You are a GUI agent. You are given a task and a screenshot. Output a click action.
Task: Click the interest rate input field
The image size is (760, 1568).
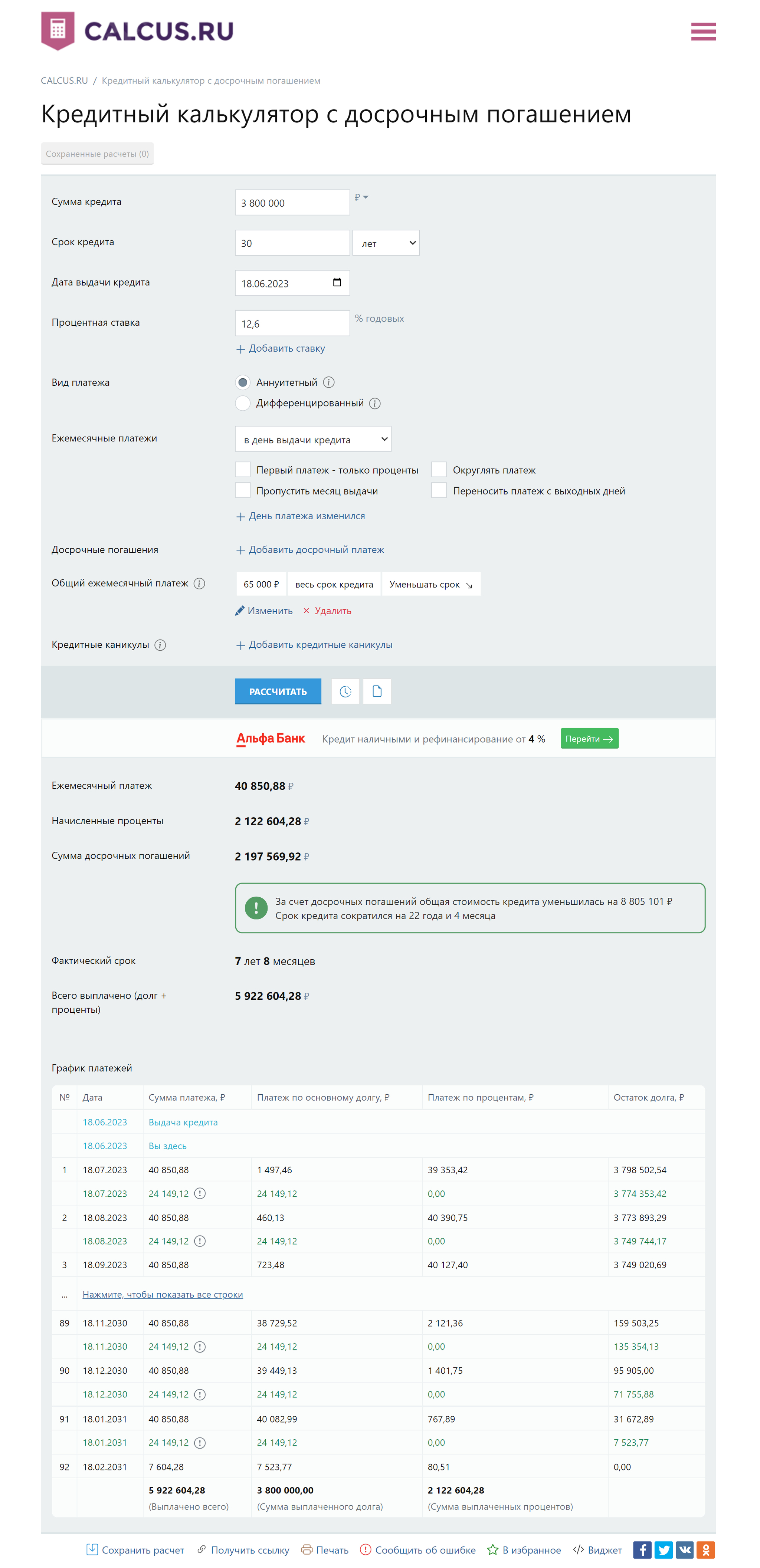(292, 323)
